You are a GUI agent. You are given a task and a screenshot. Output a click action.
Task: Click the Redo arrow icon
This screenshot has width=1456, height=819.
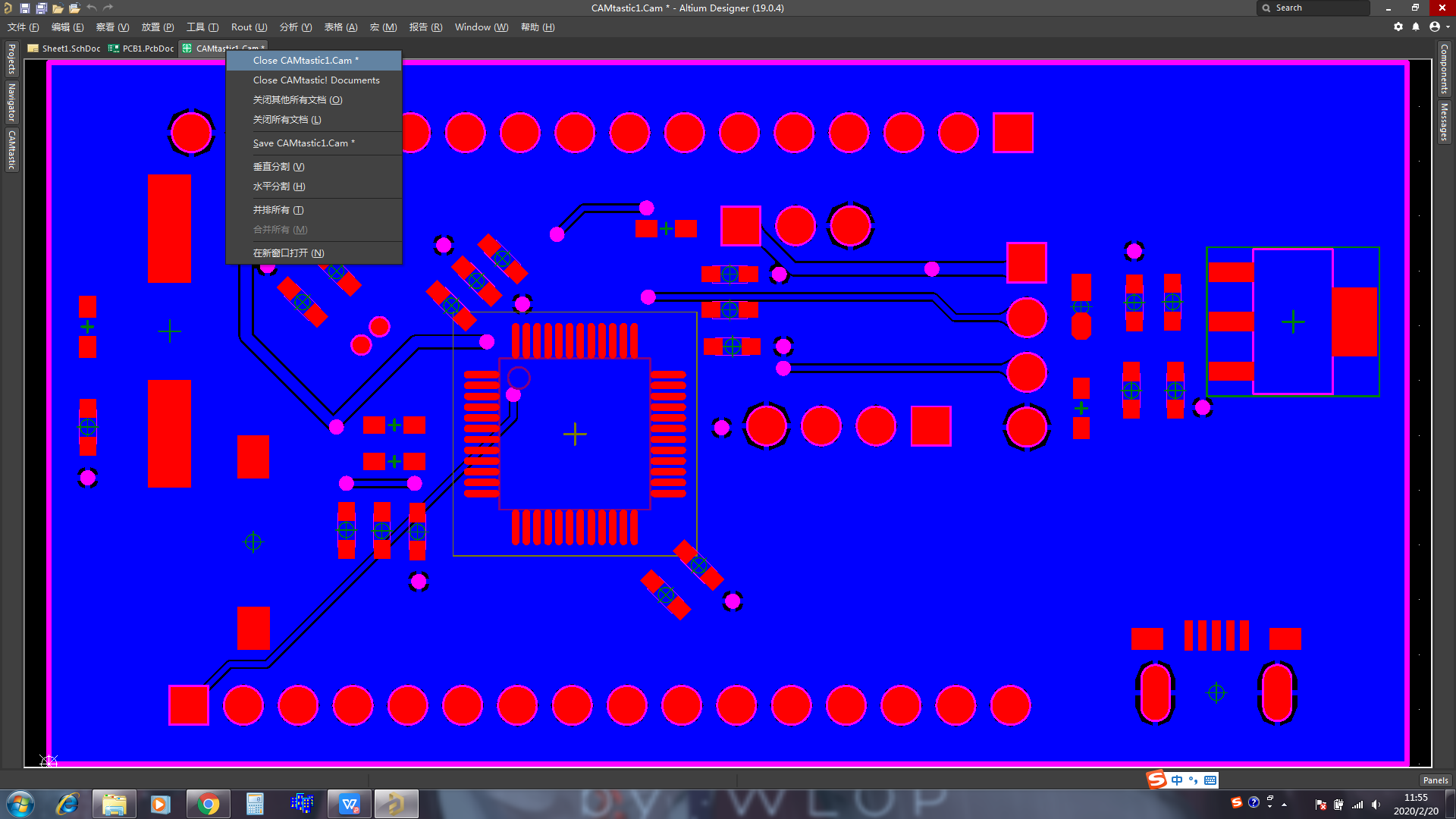pyautogui.click(x=108, y=8)
